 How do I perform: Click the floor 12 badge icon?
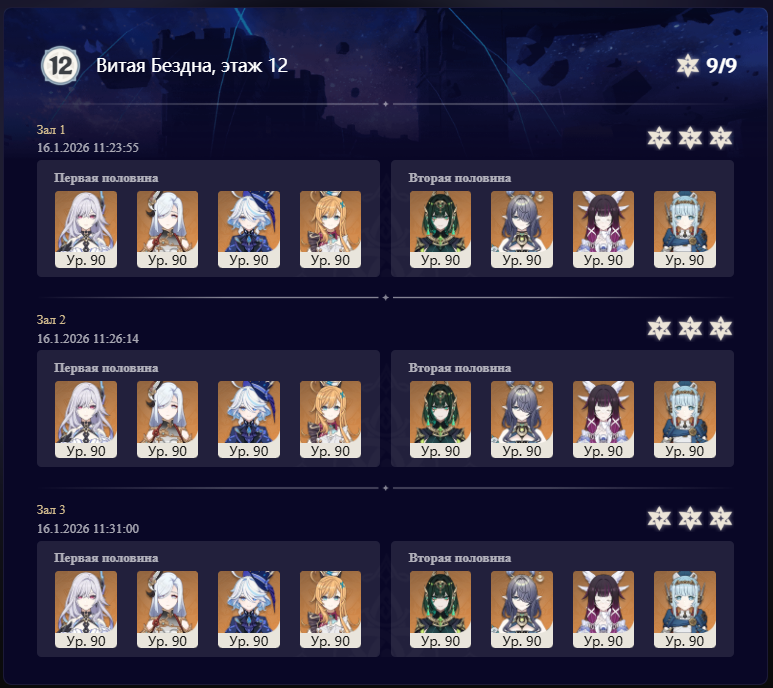pos(60,65)
